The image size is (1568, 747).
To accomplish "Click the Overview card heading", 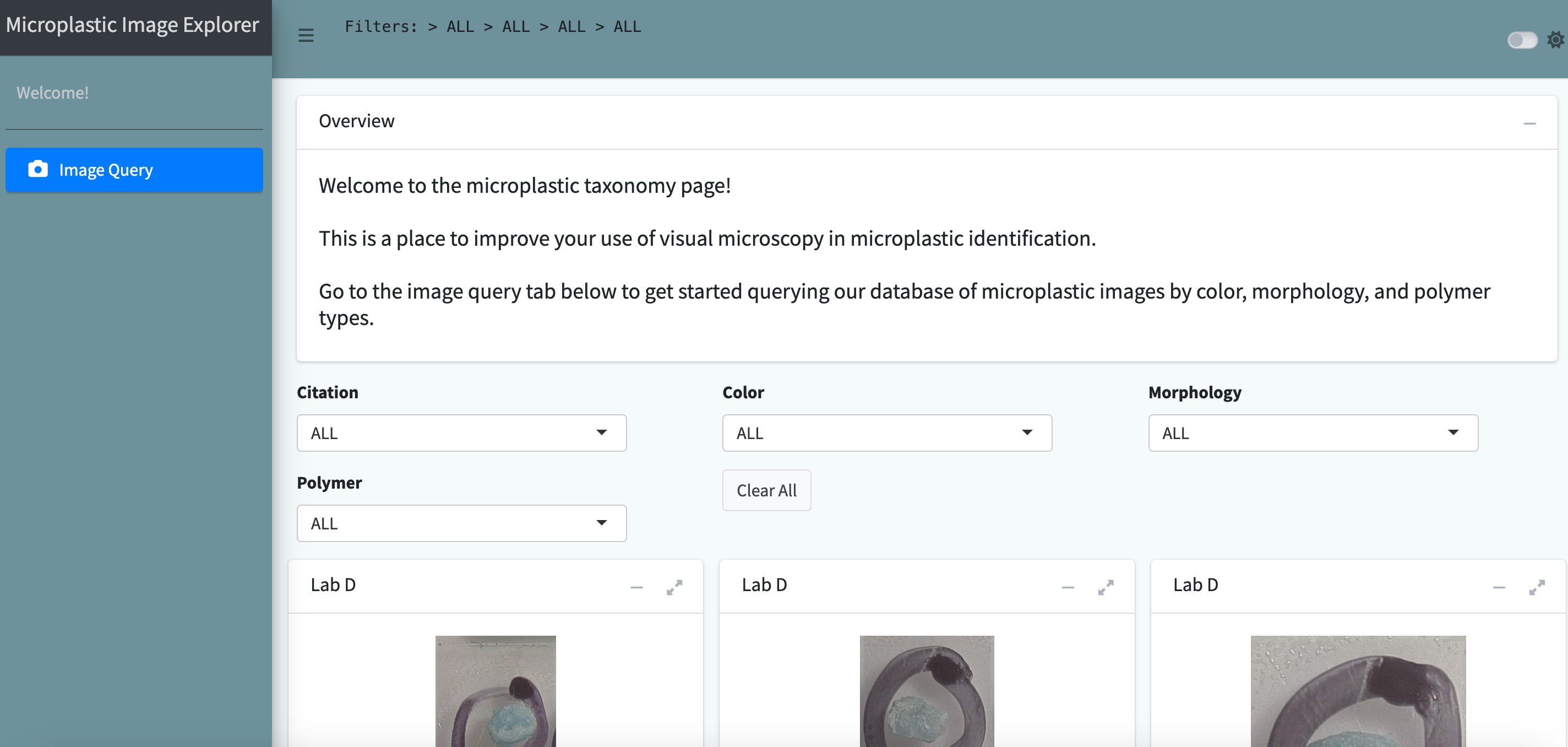I will pyautogui.click(x=357, y=121).
